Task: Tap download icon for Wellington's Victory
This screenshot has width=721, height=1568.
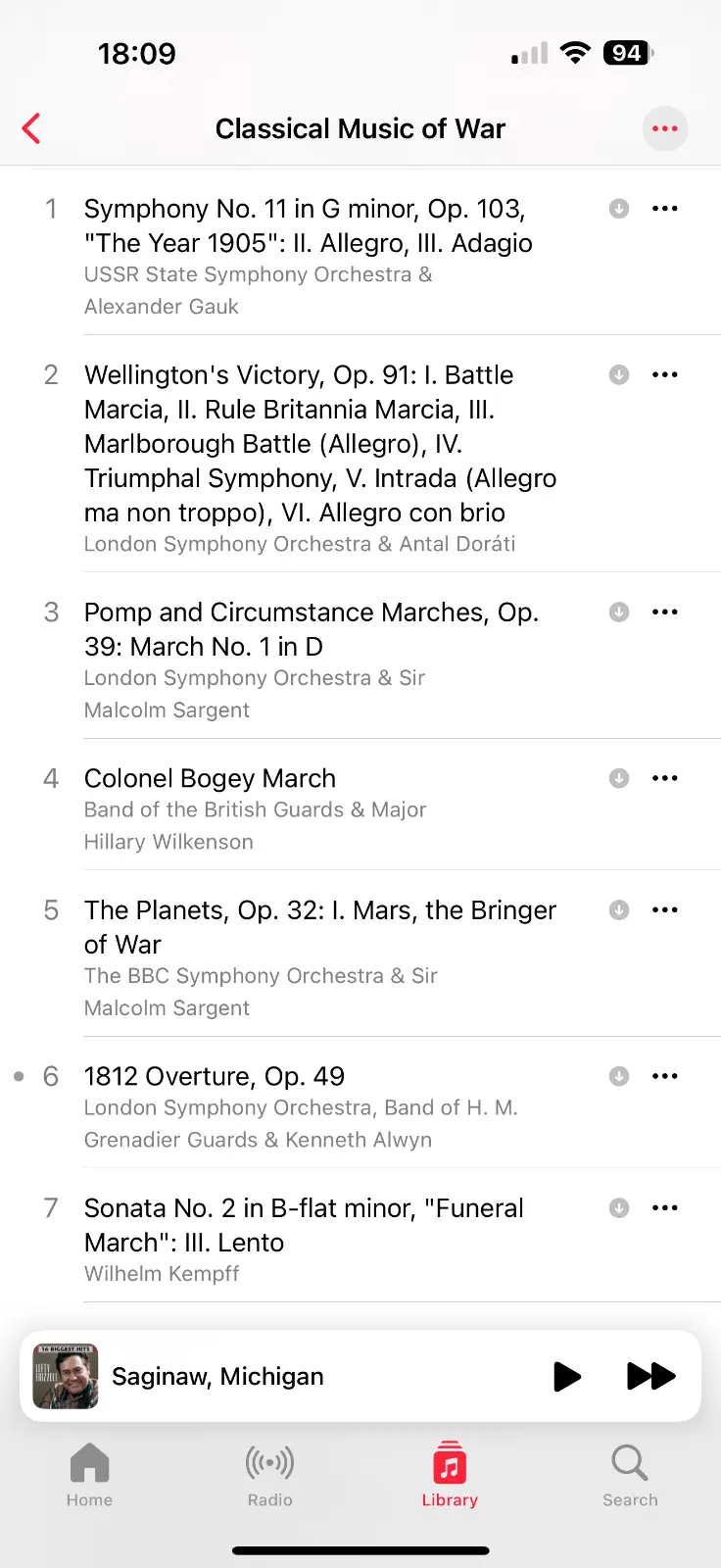Action: coord(619,375)
